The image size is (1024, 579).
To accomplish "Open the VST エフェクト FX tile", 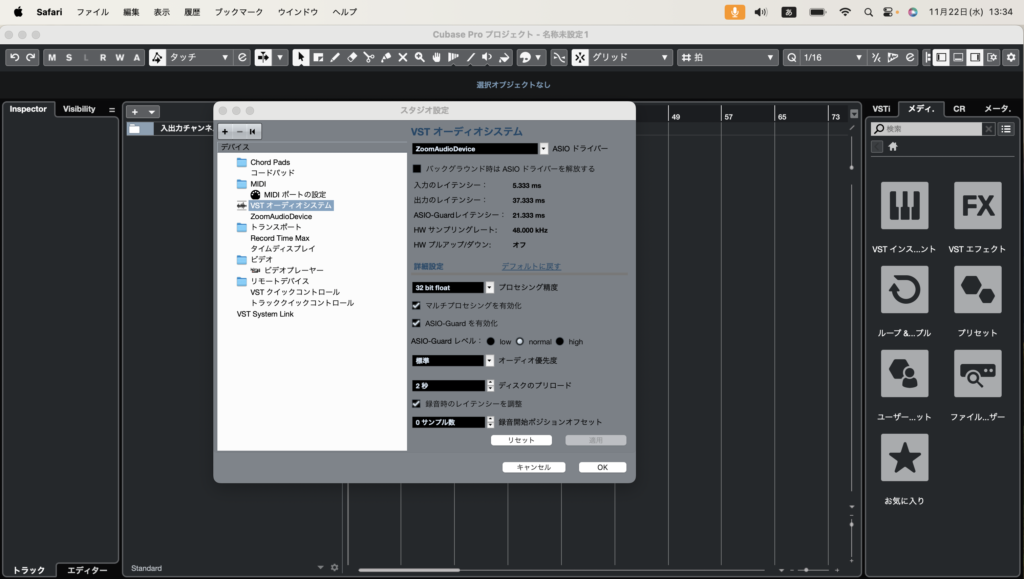I will (x=977, y=207).
